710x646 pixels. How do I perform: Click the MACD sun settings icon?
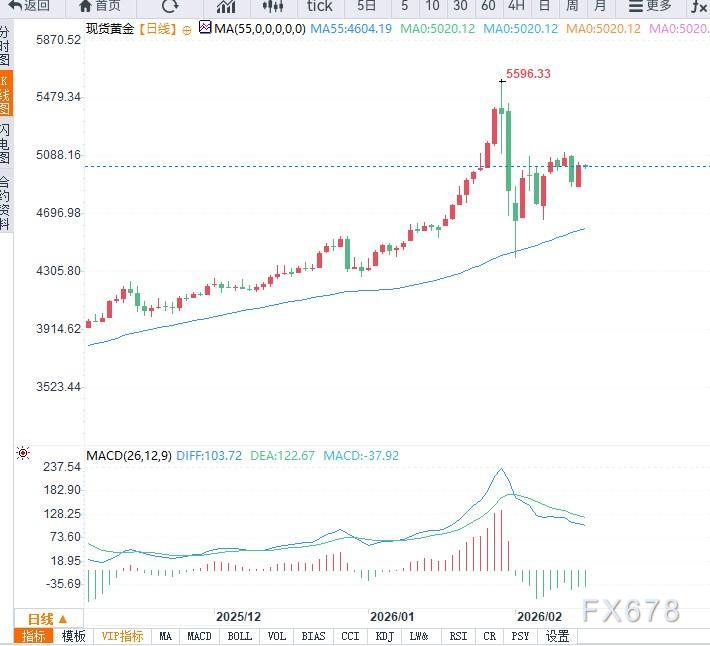click(x=23, y=455)
